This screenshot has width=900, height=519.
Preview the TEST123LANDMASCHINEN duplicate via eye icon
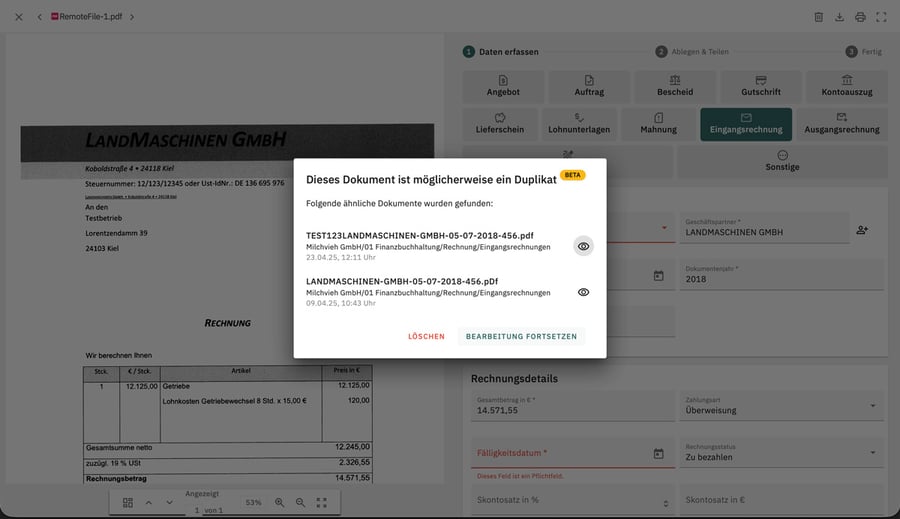[x=583, y=246]
